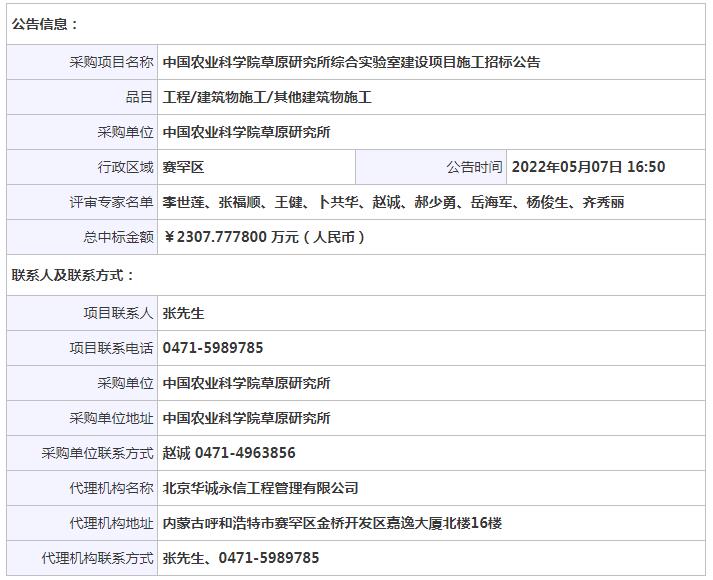Click the '总中标金额' label
Image resolution: width=713 pixels, height=580 pixels.
coord(118,237)
